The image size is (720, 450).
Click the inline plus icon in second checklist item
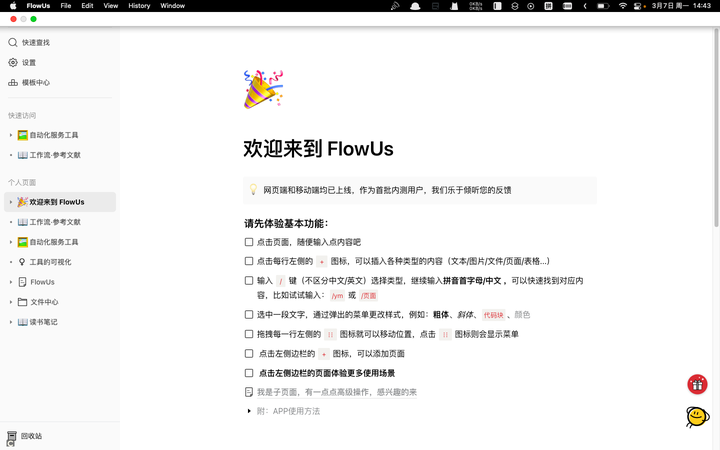click(322, 262)
